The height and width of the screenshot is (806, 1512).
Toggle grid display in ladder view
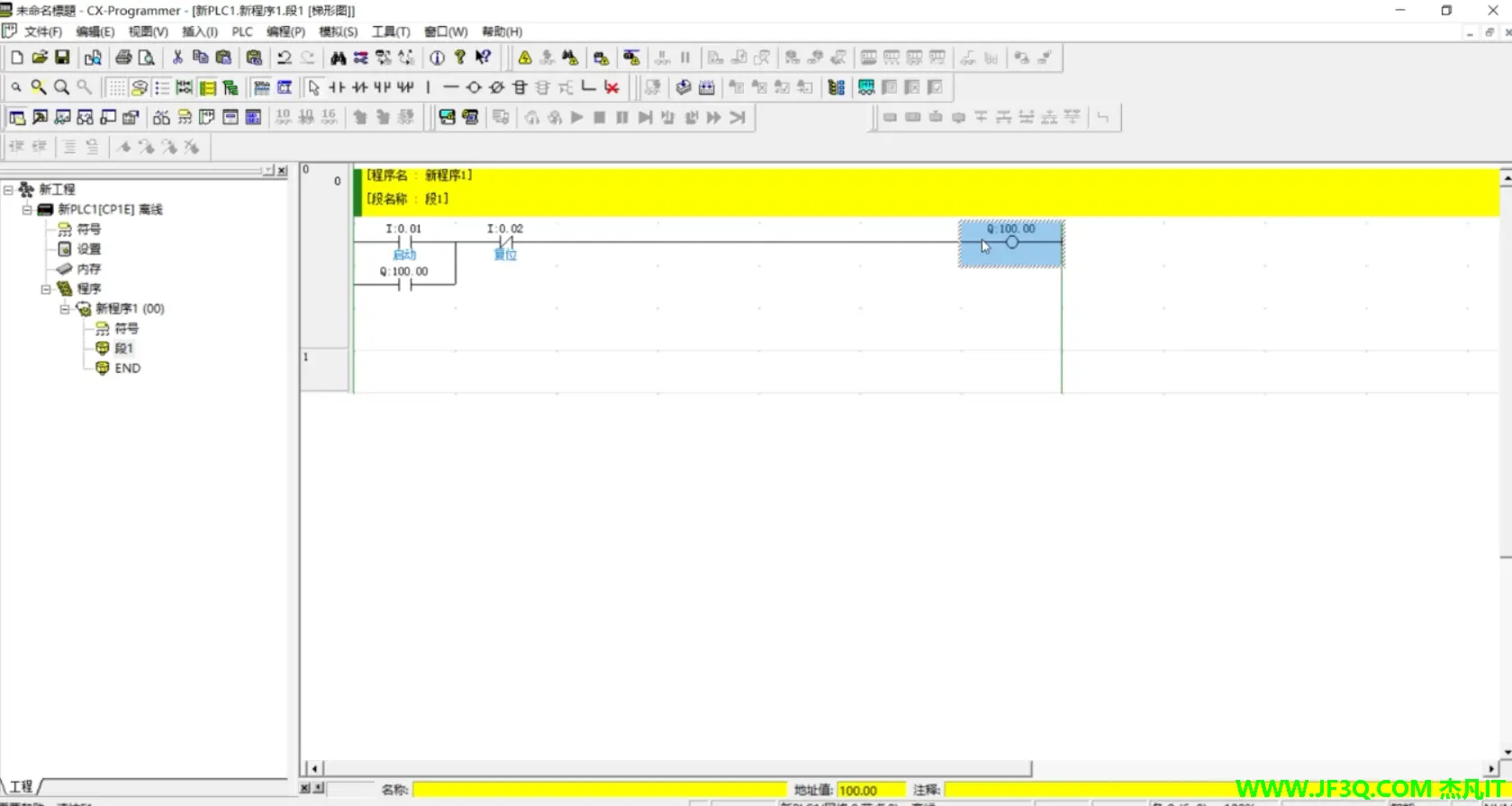pos(116,87)
